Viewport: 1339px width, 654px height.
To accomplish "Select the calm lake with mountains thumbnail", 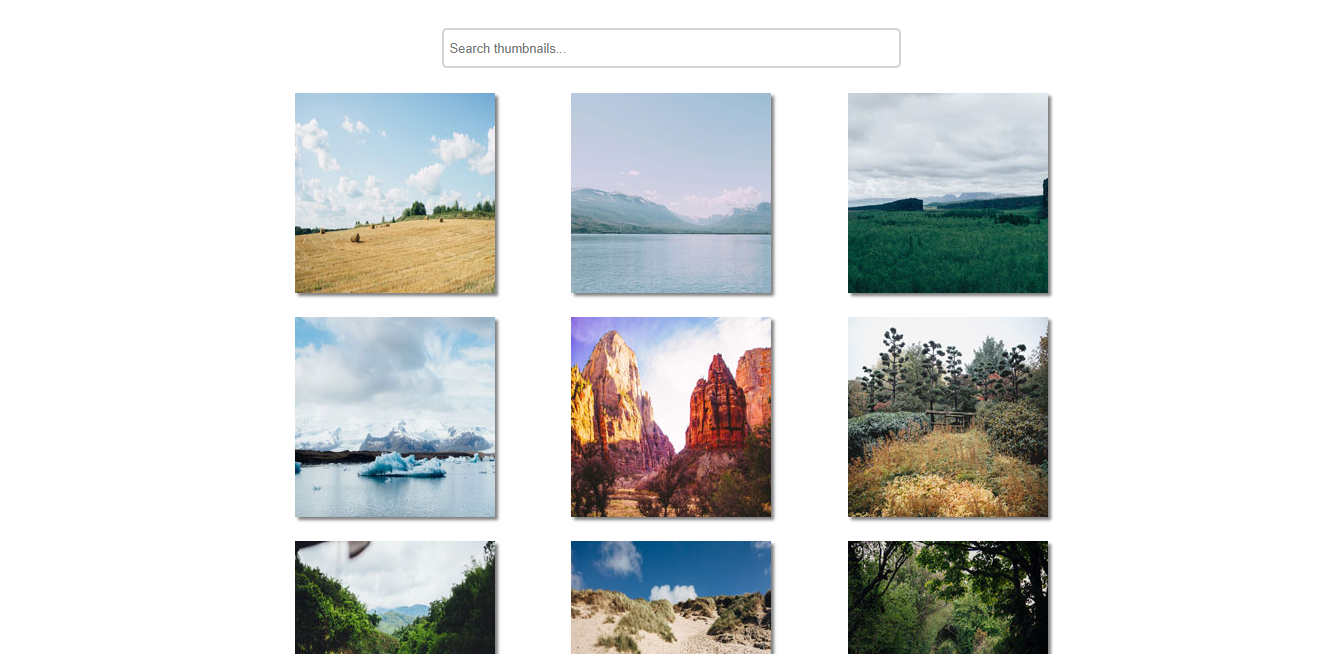I will tap(671, 193).
